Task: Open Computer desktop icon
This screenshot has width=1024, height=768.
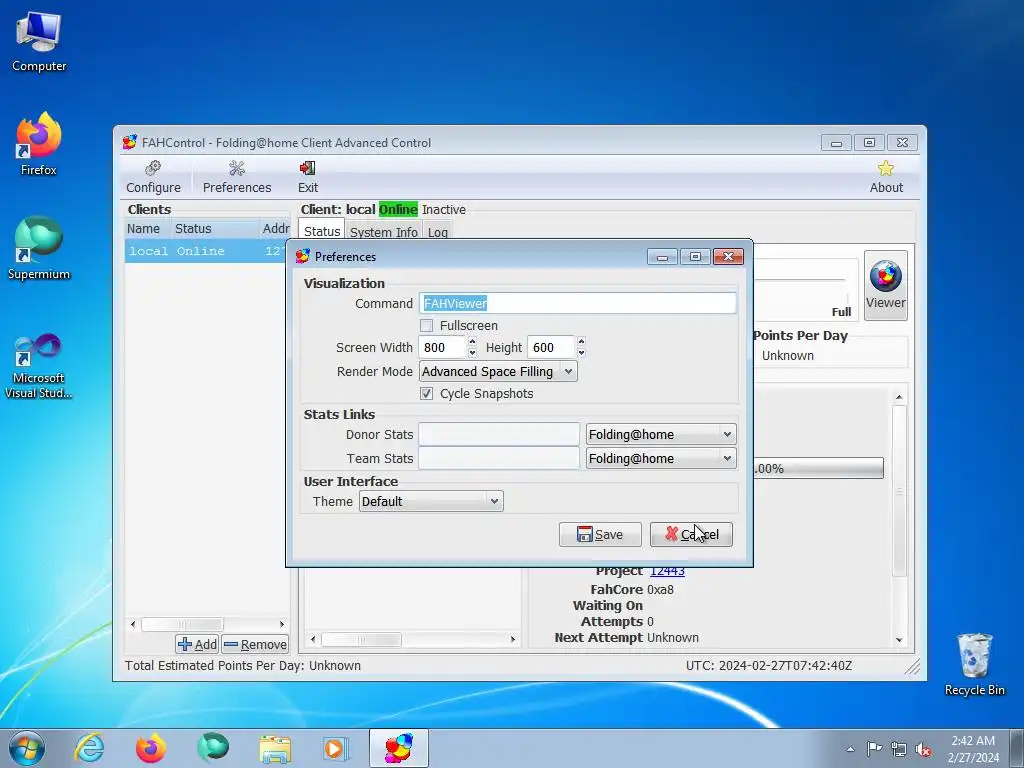Action: 39,42
